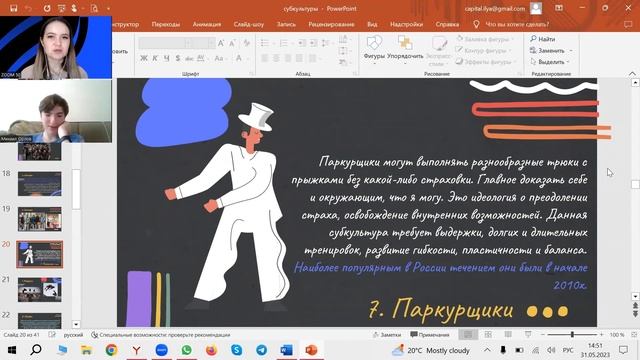The image size is (640, 360).
Task: Open WhatsApp from the taskbar
Action: [x=187, y=350]
